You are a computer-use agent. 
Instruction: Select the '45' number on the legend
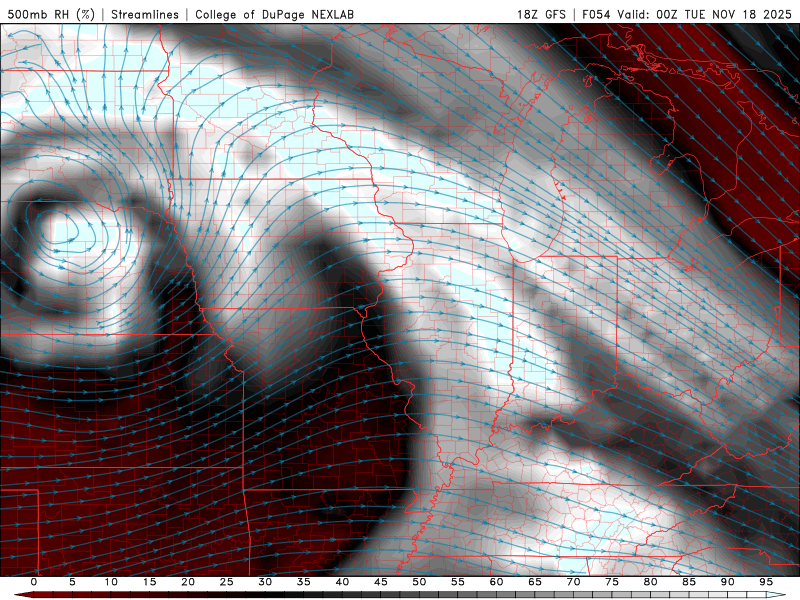click(381, 582)
